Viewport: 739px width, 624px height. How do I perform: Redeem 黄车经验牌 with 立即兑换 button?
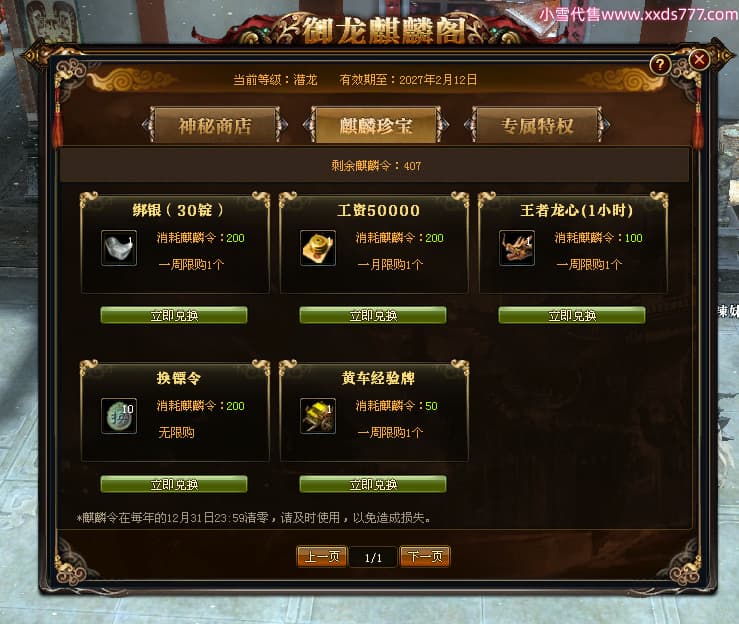[373, 484]
